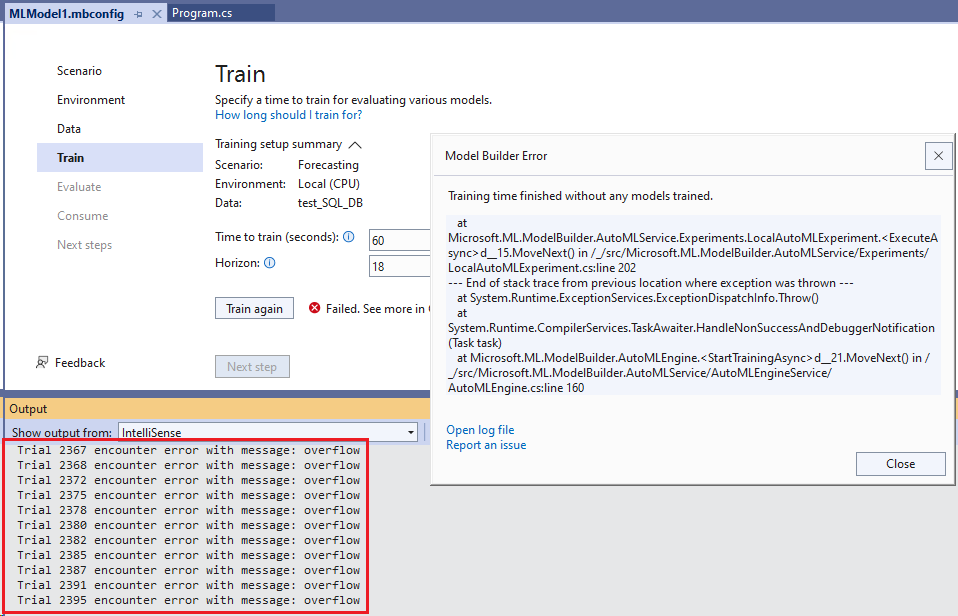Click the Feedback person icon
This screenshot has width=958, height=616.
(x=42, y=363)
